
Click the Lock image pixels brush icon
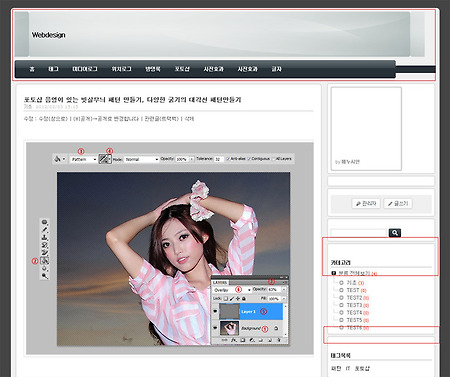click(232, 298)
